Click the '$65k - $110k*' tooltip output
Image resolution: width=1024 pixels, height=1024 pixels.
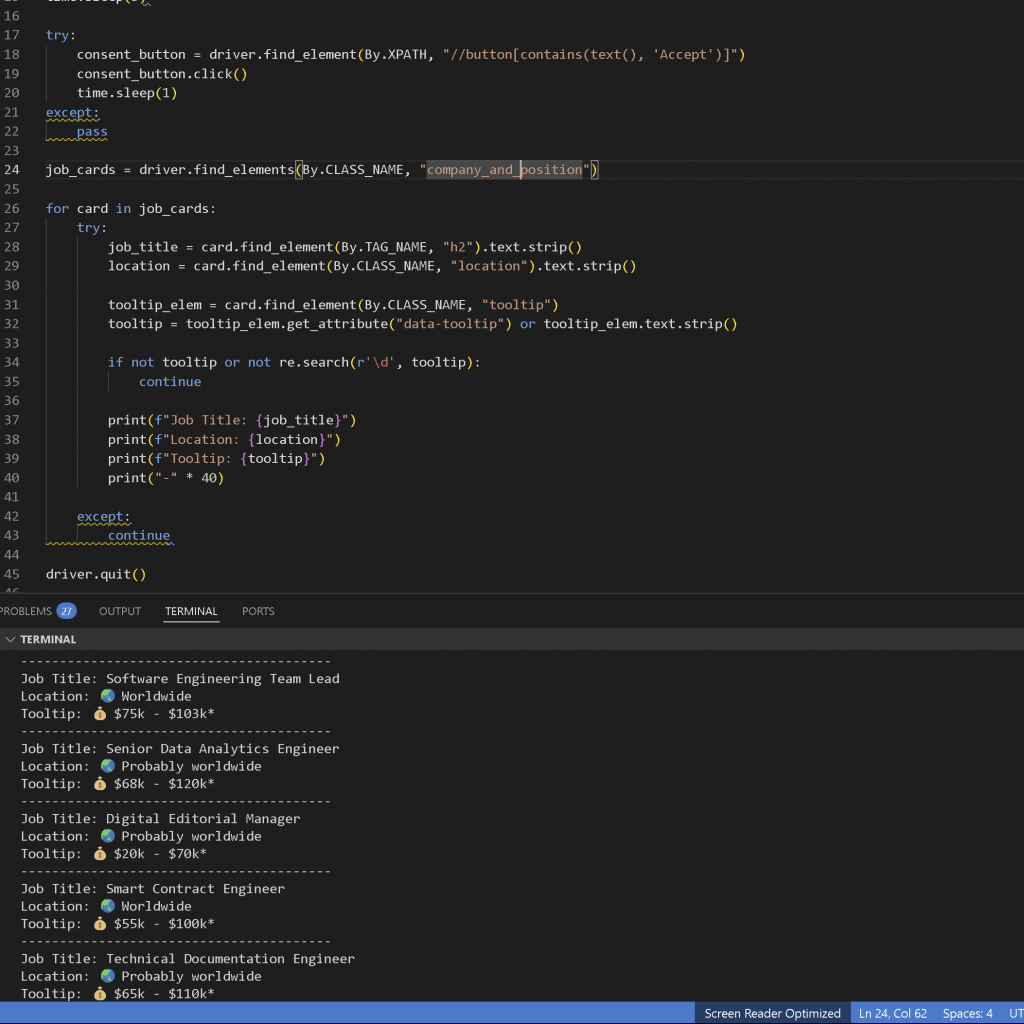(164, 993)
